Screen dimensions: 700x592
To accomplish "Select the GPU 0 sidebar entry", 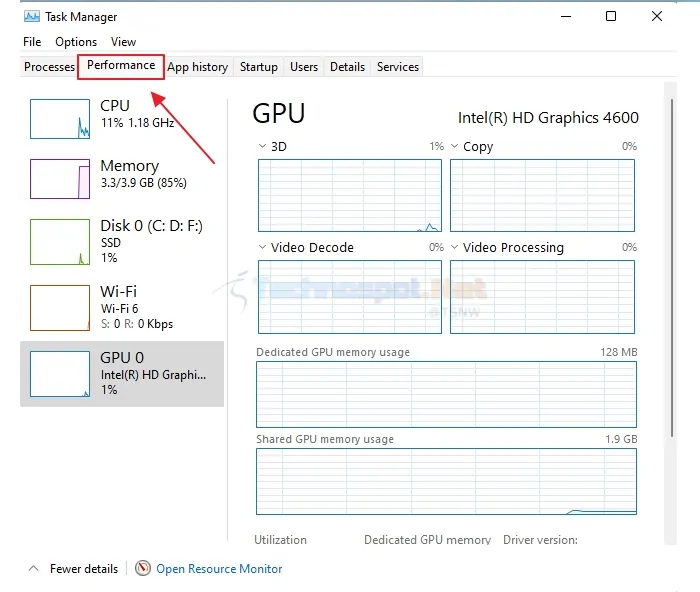I will click(122, 374).
